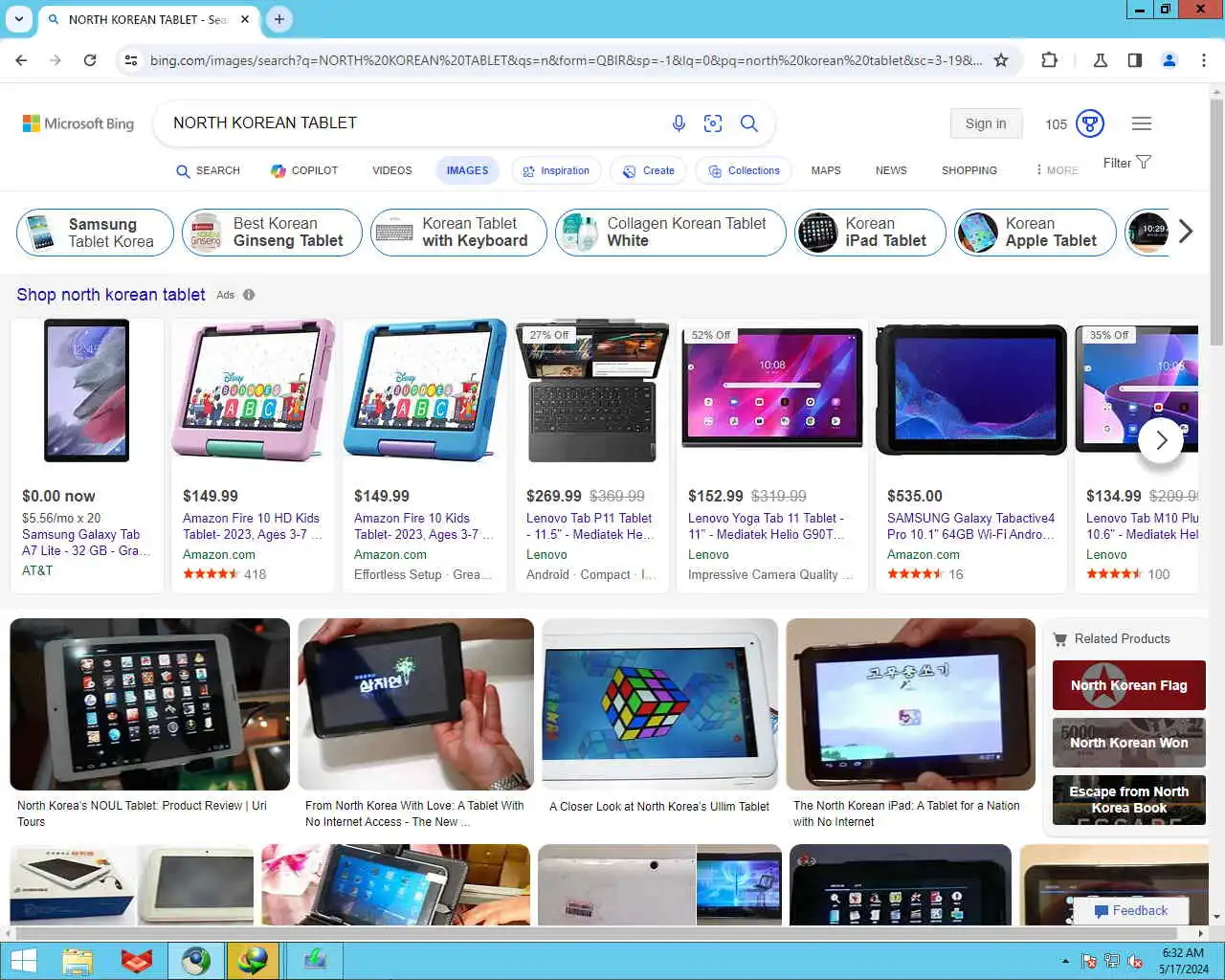This screenshot has width=1225, height=980.
Task: Reload the page
Action: 90,60
